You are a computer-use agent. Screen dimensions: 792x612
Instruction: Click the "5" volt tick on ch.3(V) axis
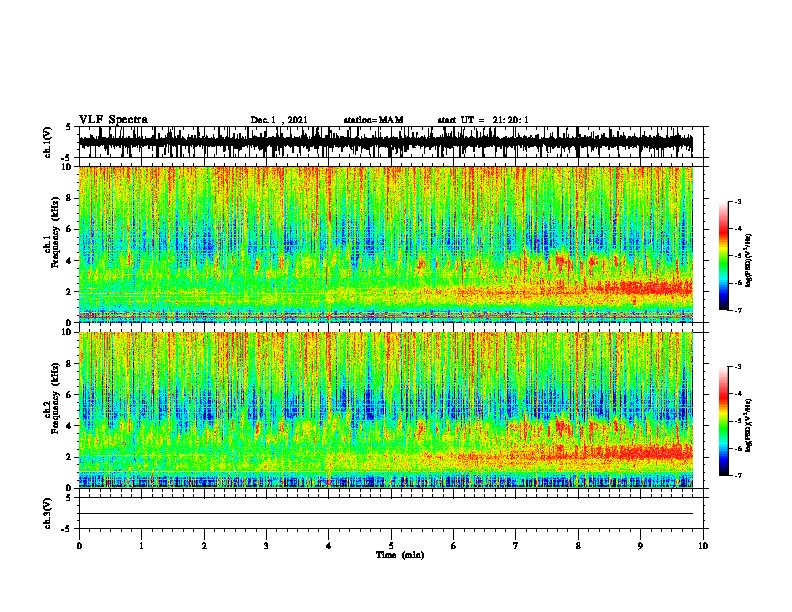68,498
